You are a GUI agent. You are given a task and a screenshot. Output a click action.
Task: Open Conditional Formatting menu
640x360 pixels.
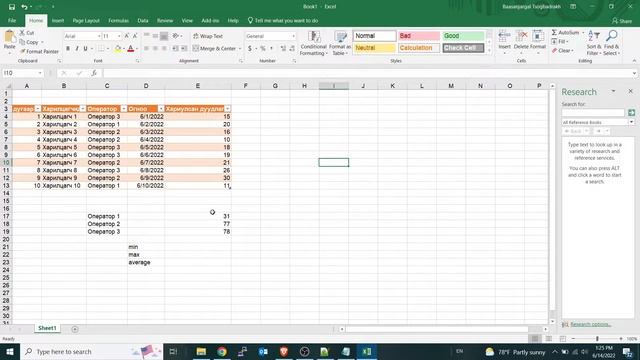coord(313,43)
